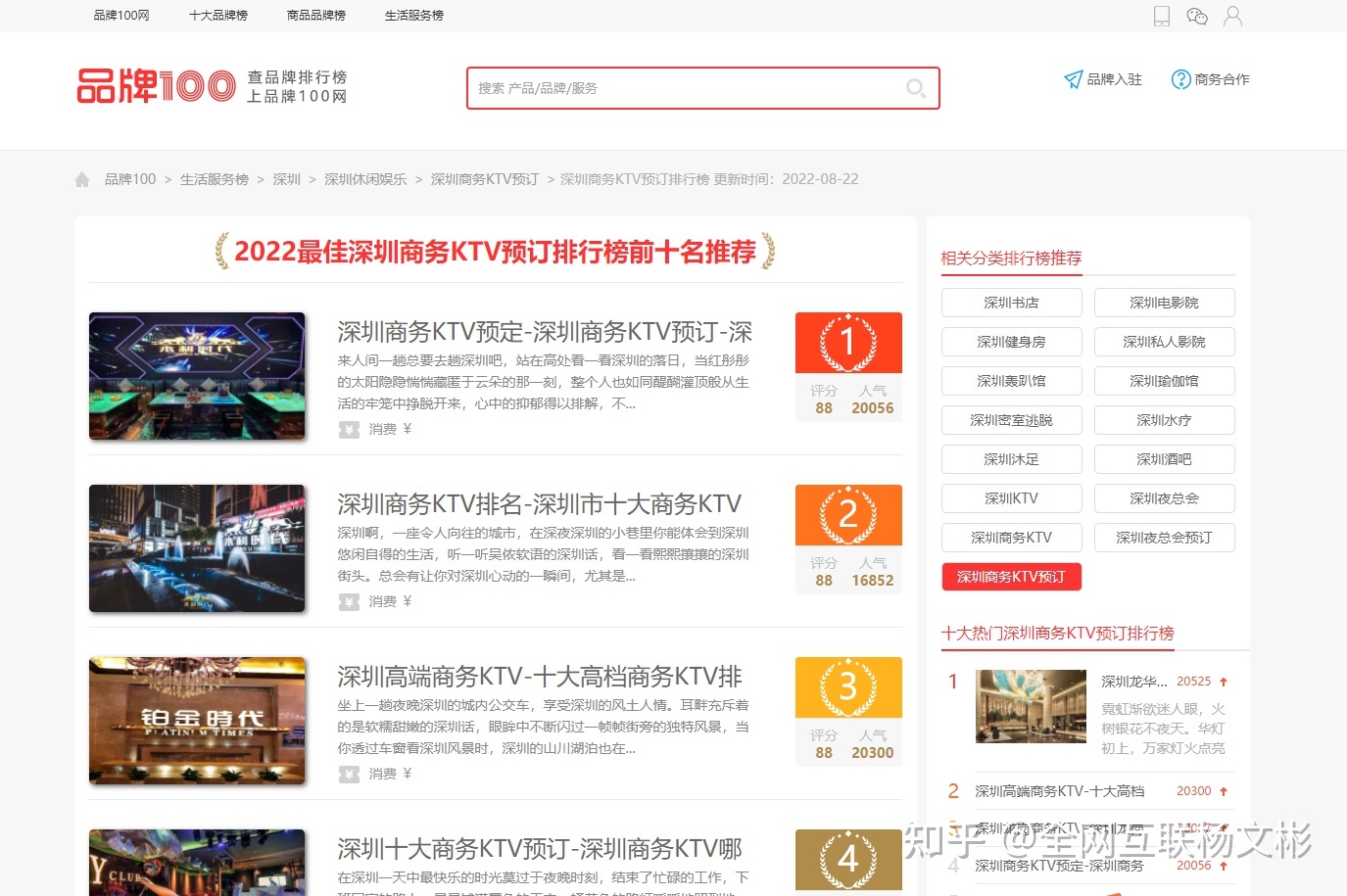The height and width of the screenshot is (896, 1347).
Task: Open 商品品牌榜 in top menu
Action: pyautogui.click(x=315, y=16)
